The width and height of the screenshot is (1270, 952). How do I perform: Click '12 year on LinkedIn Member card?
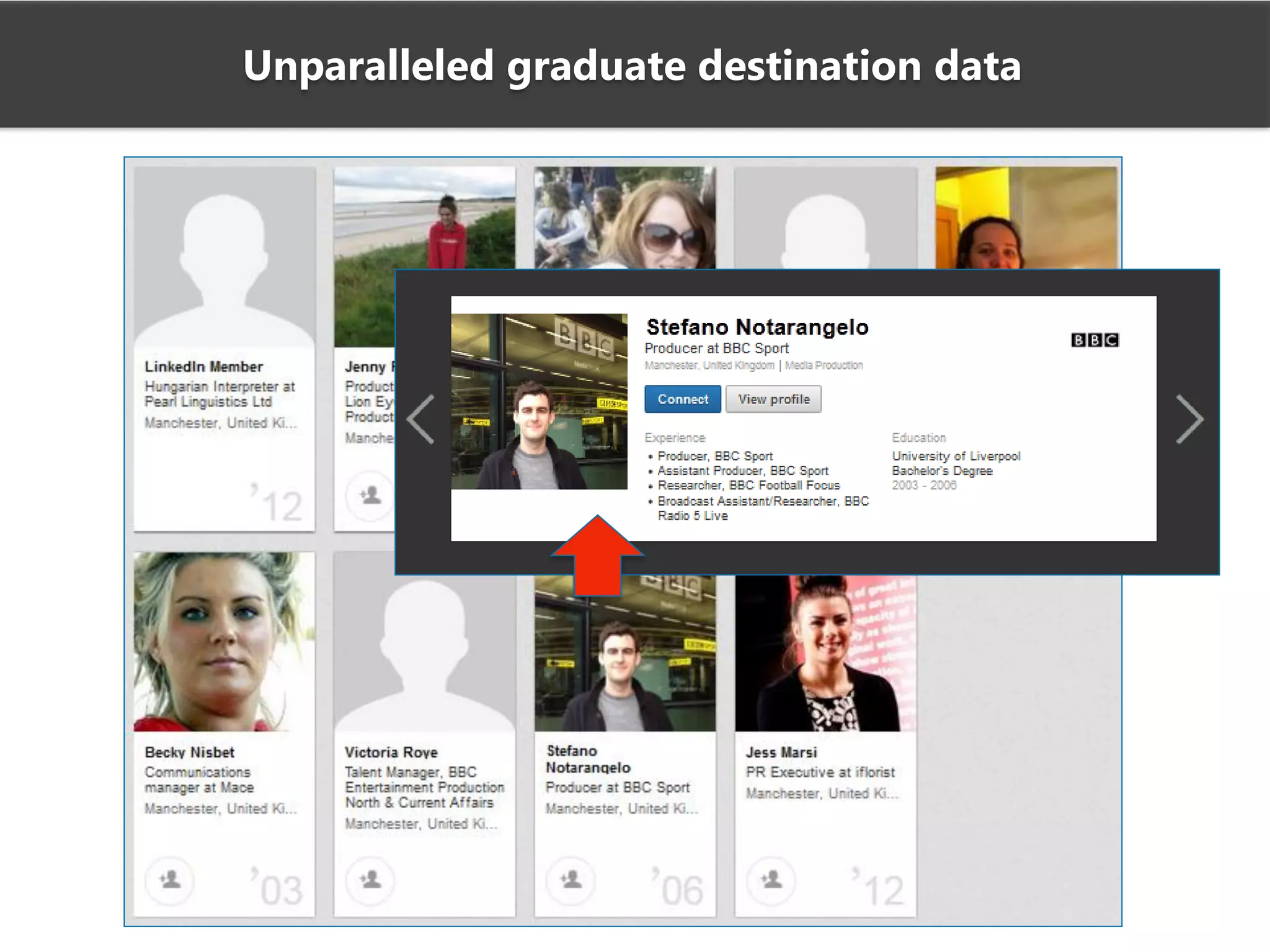pos(277,503)
